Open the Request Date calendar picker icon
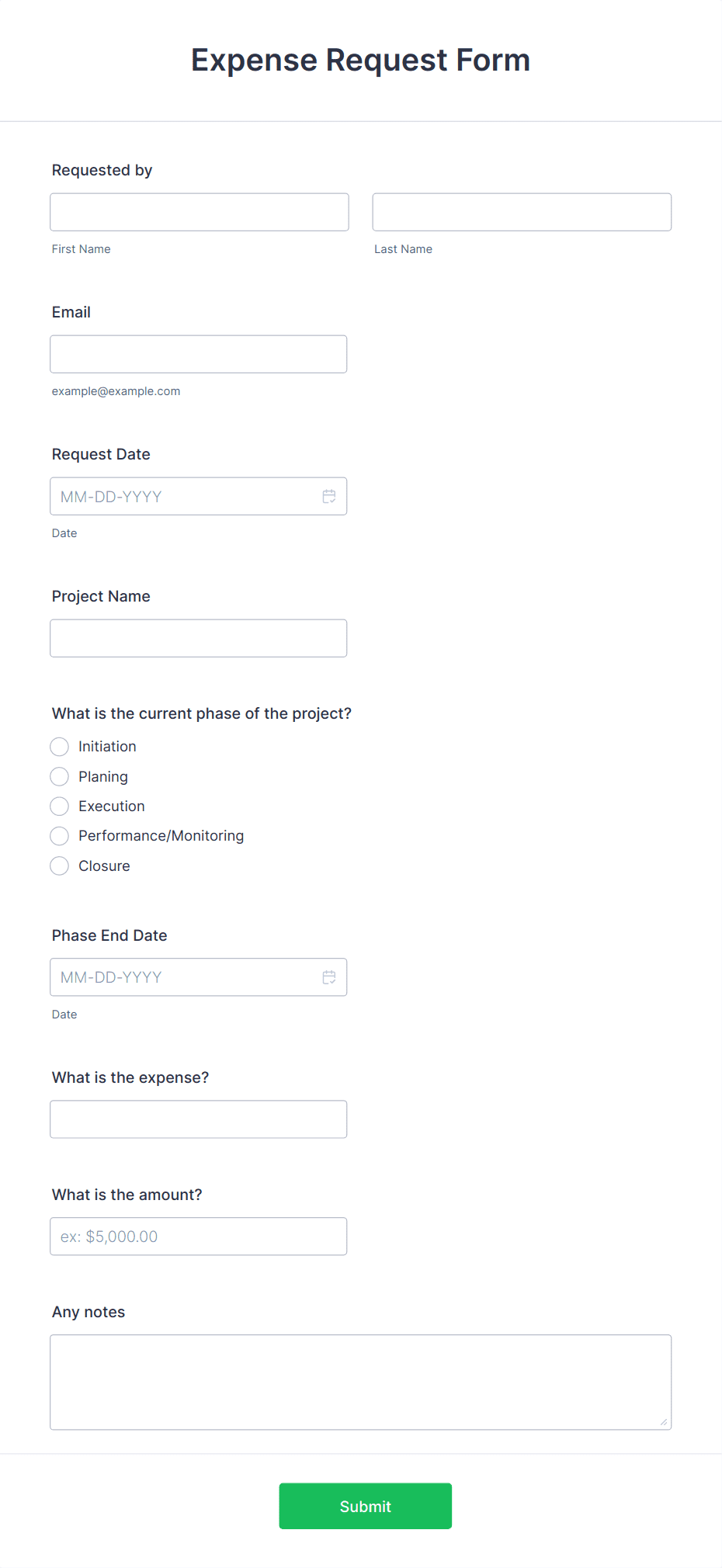Screen dimensions: 722x1568 329,496
